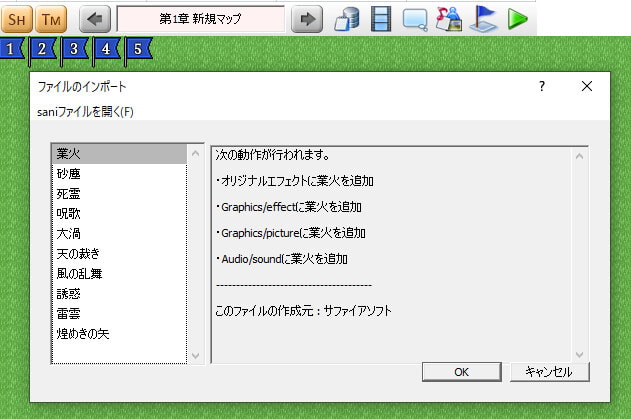
Task: Select the map name field 第1章 新規マップ
Action: click(200, 19)
